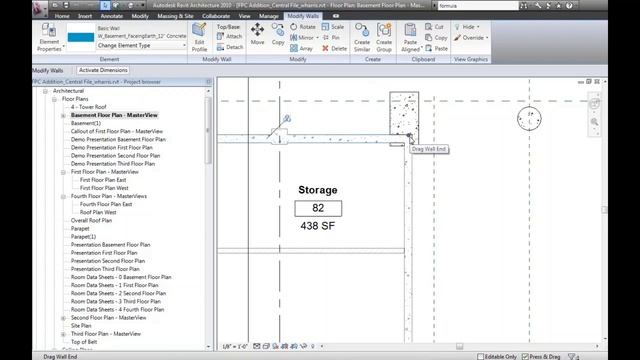Click the blue wall type preview swatch
This screenshot has width=640, height=360.
pyautogui.click(x=81, y=37)
